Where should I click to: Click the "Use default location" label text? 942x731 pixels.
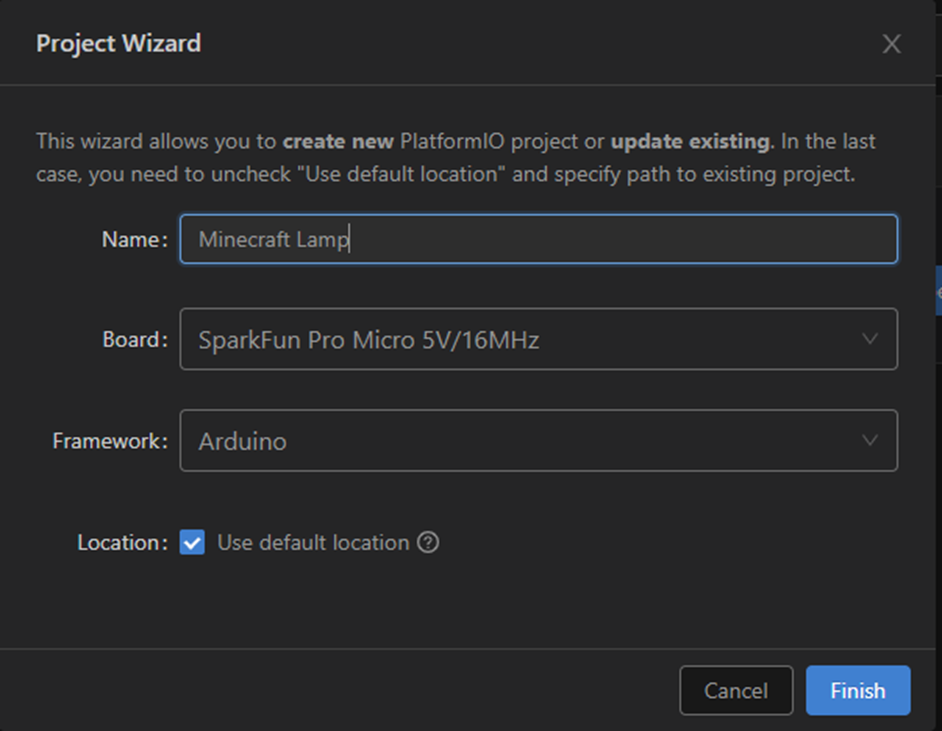click(313, 543)
